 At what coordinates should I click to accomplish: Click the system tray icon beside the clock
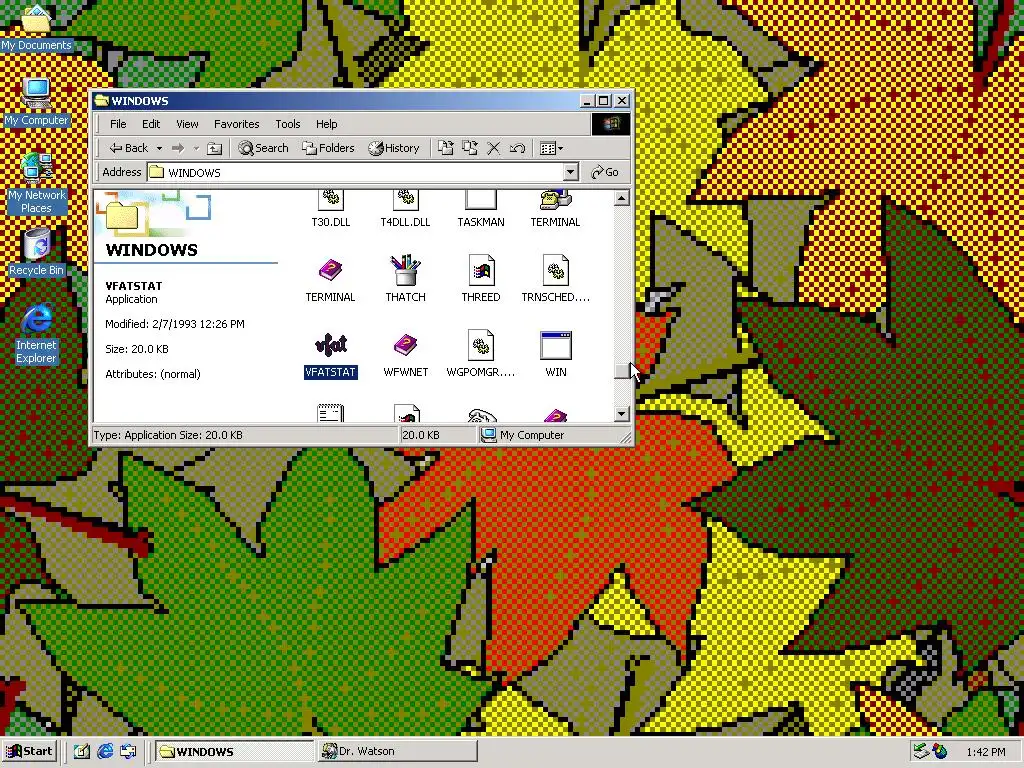pyautogui.click(x=940, y=751)
